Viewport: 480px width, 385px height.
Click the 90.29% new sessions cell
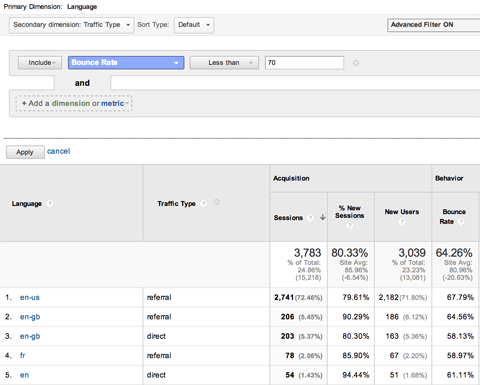coord(356,317)
